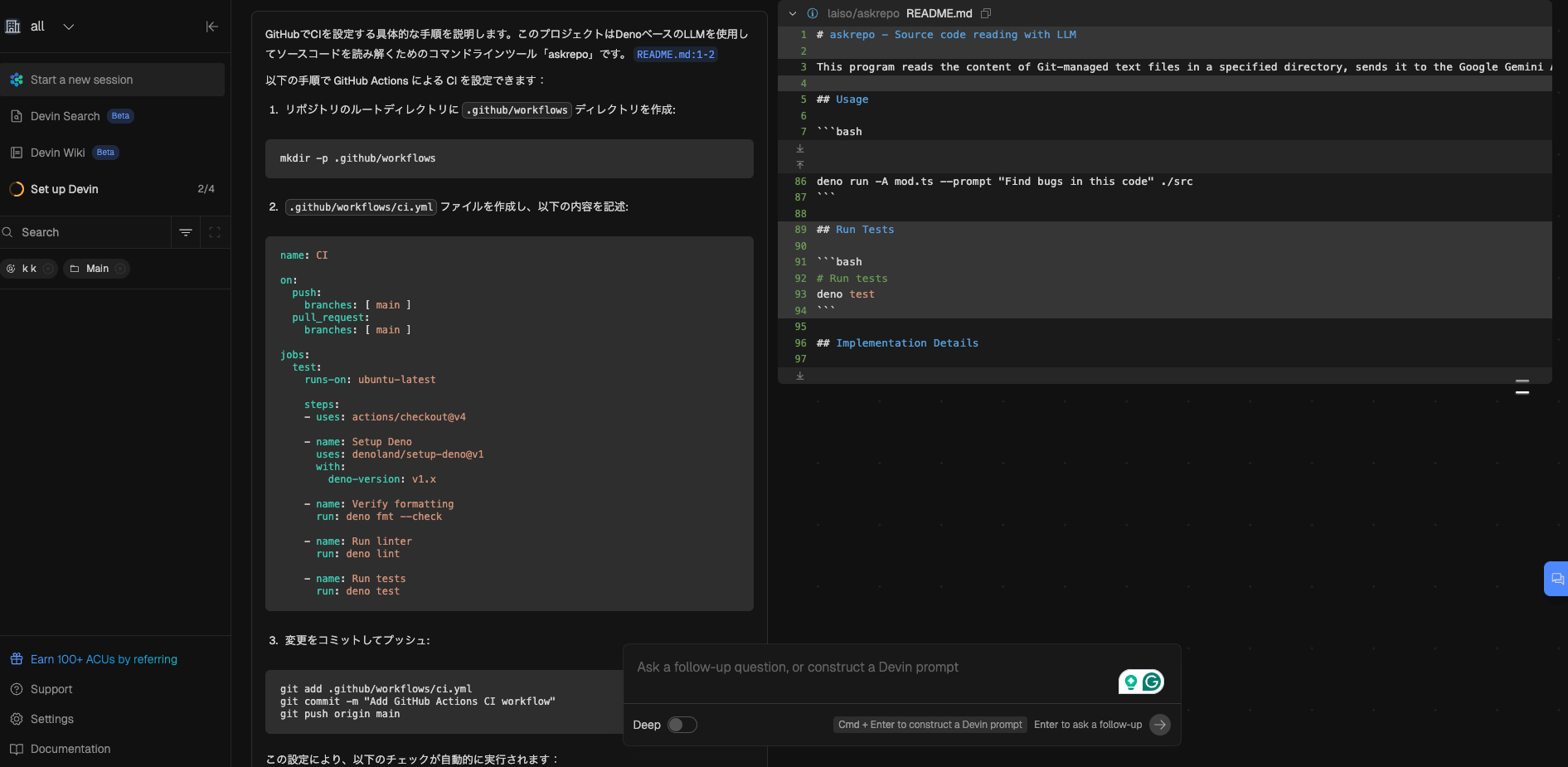Click the Beta badge next to Devin Wiki
The width and height of the screenshot is (1568, 767).
tap(105, 153)
